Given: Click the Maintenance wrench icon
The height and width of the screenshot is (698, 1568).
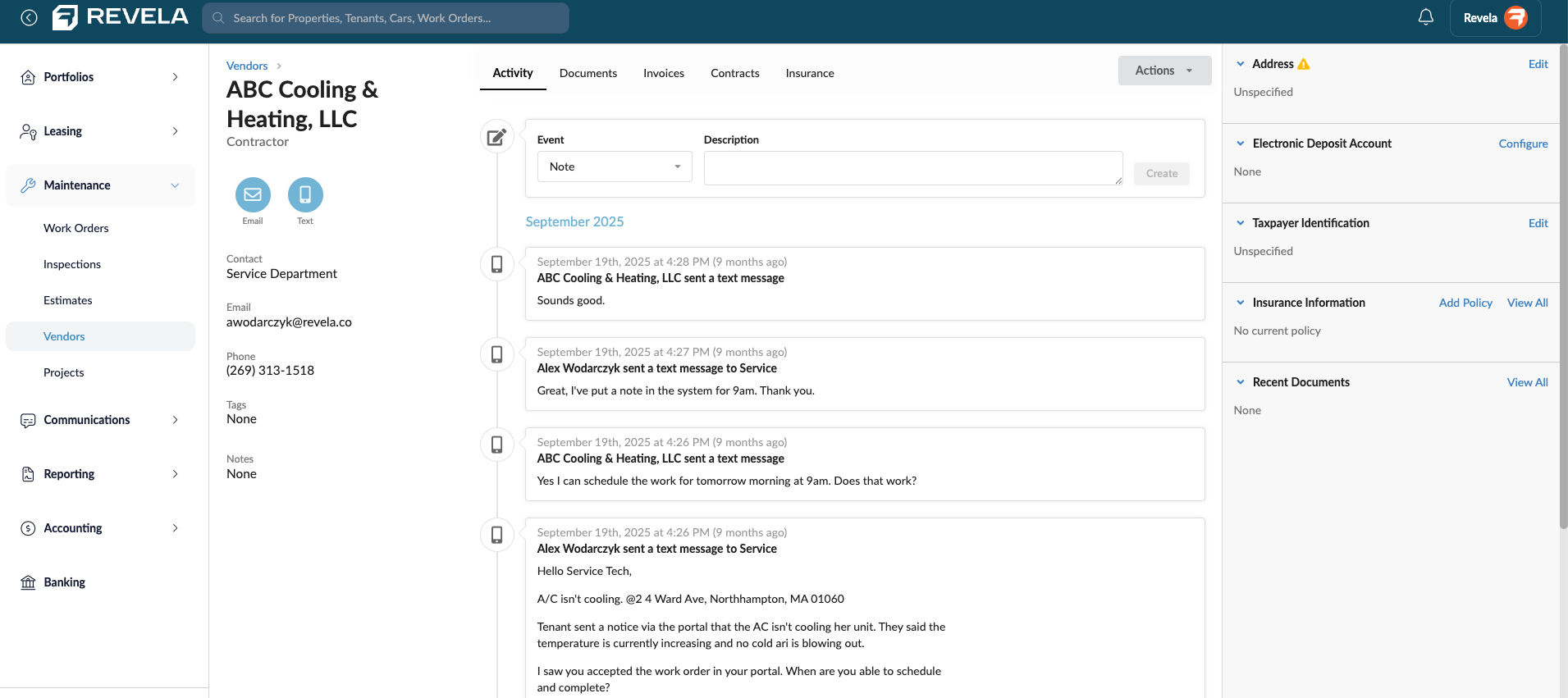Looking at the screenshot, I should pyautogui.click(x=28, y=185).
